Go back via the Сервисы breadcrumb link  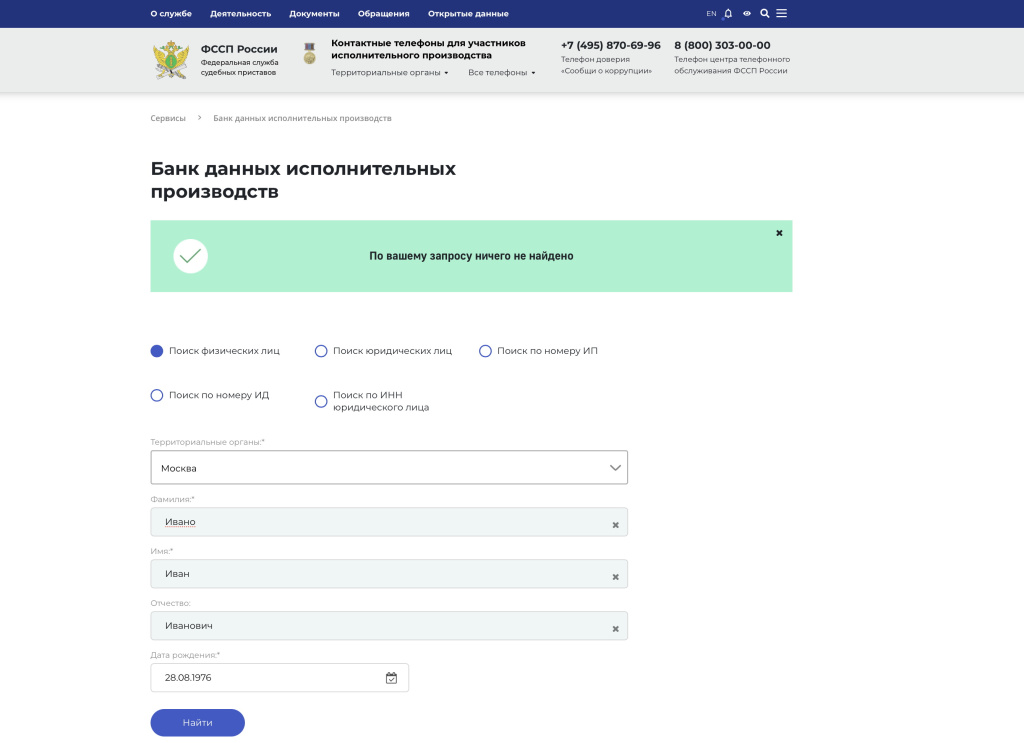[x=166, y=118]
